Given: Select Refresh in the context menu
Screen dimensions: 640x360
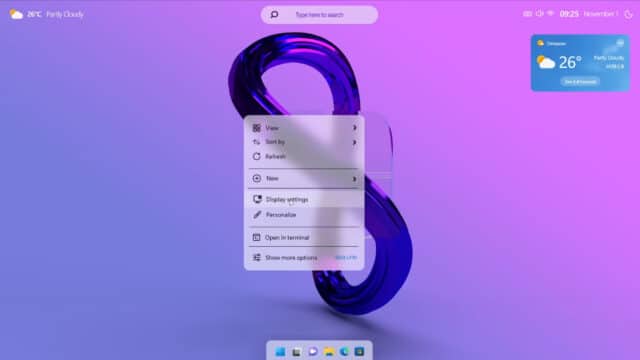Looking at the screenshot, I should (304, 156).
